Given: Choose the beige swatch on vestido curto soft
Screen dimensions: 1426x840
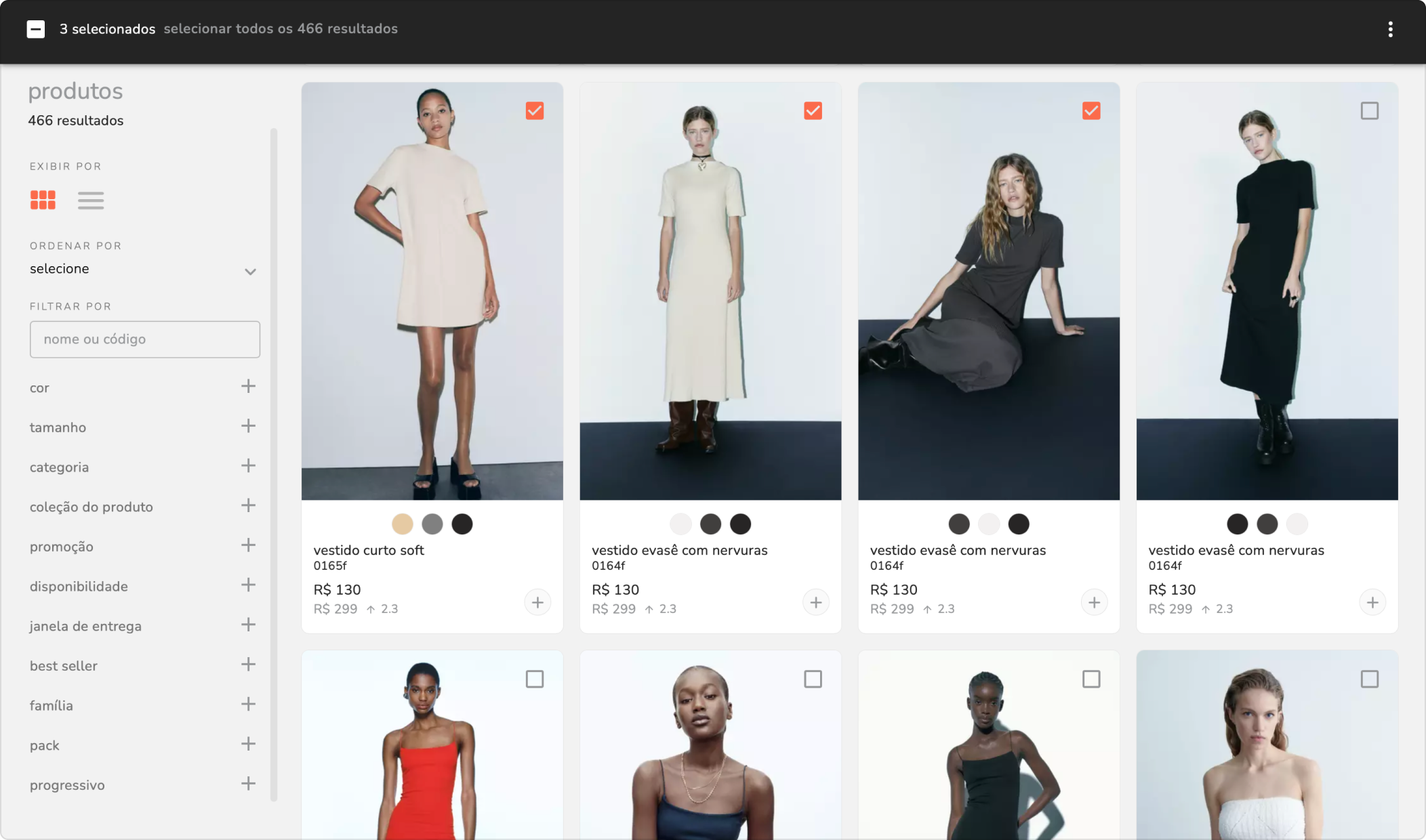Looking at the screenshot, I should [x=403, y=524].
